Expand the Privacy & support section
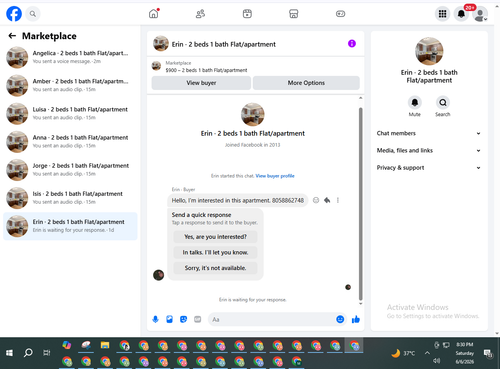 (x=429, y=168)
